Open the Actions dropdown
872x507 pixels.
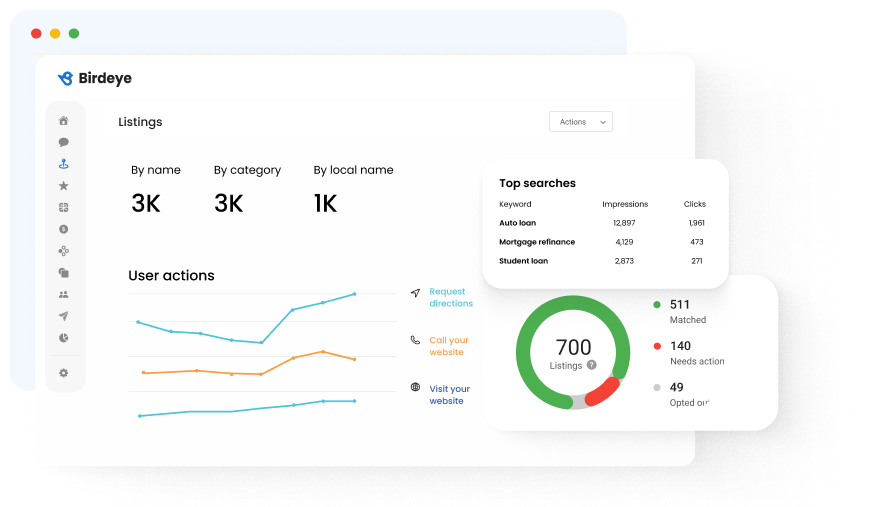click(x=581, y=122)
